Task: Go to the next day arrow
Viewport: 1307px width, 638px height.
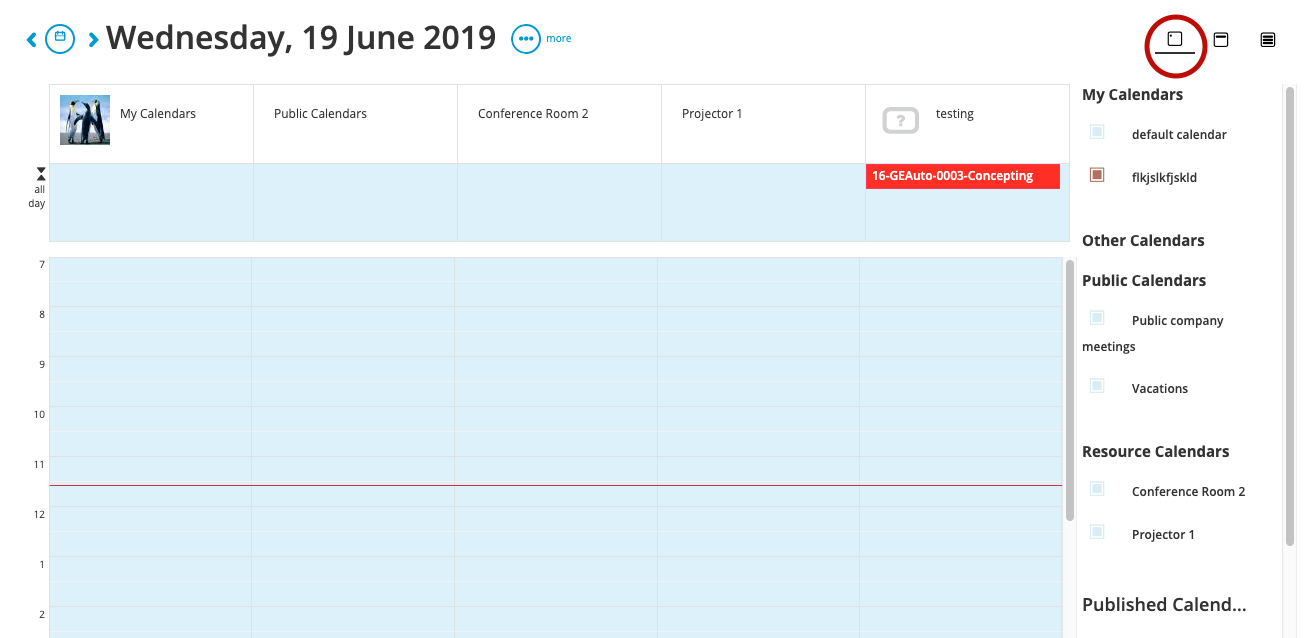Action: tap(93, 39)
